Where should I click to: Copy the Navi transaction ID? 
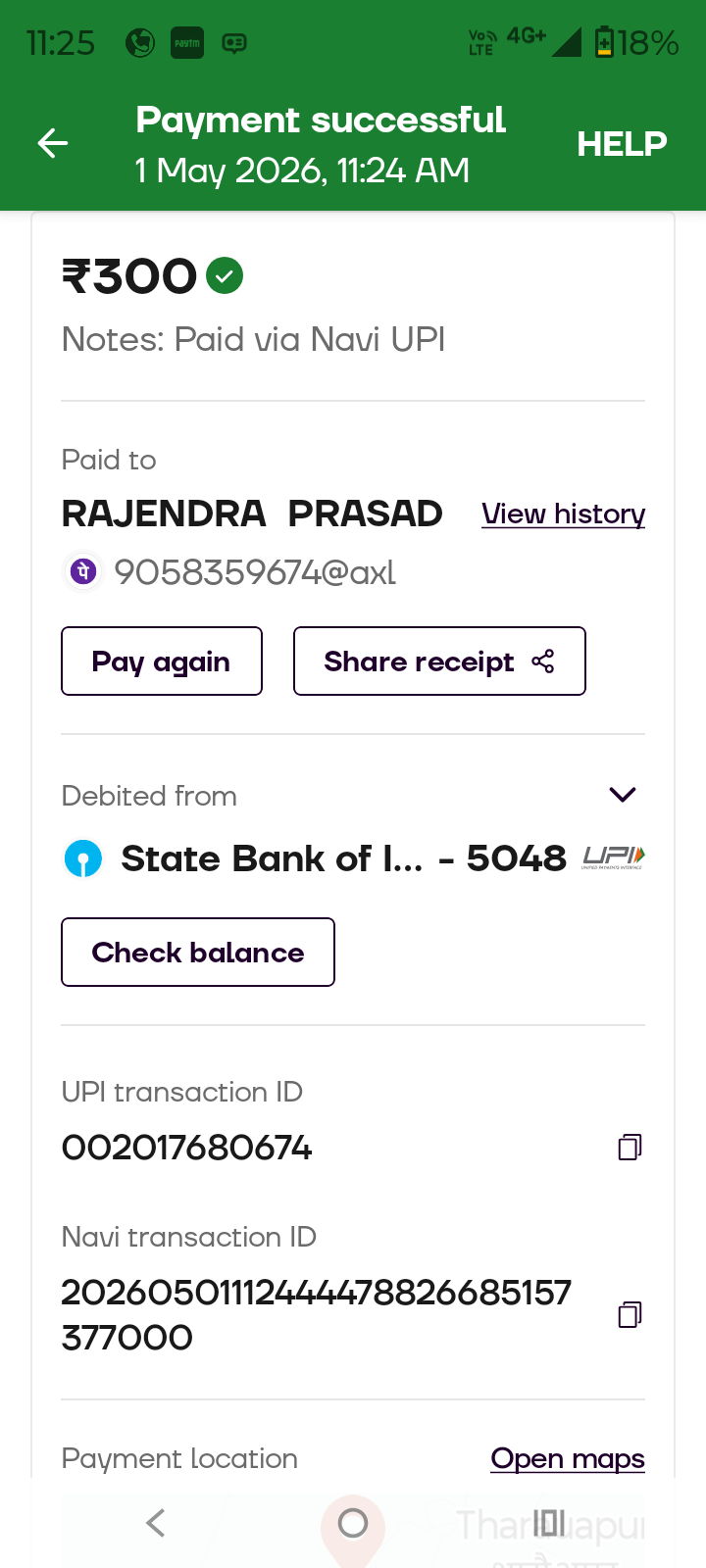630,1314
